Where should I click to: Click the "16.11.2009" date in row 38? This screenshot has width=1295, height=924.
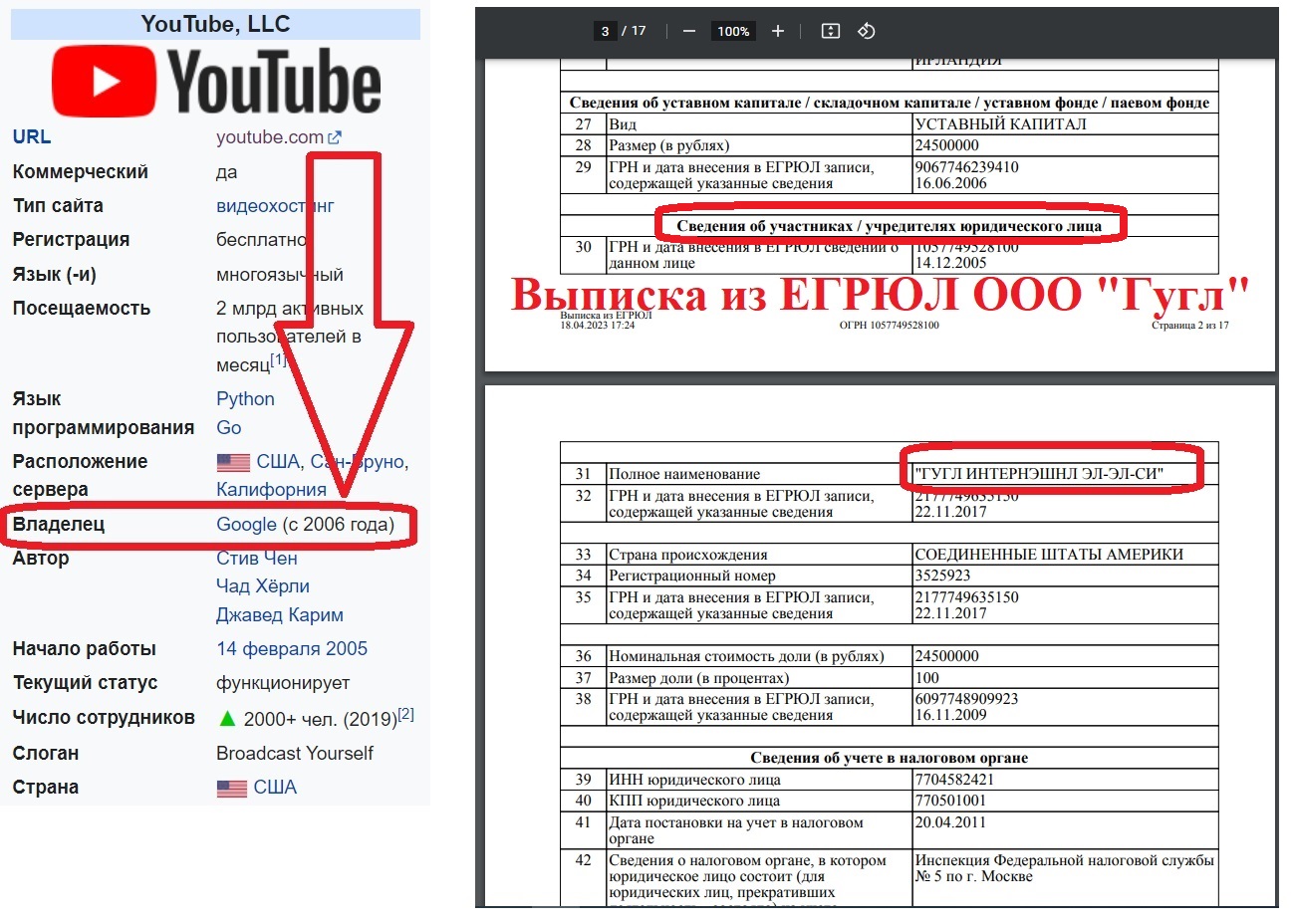coord(951,715)
